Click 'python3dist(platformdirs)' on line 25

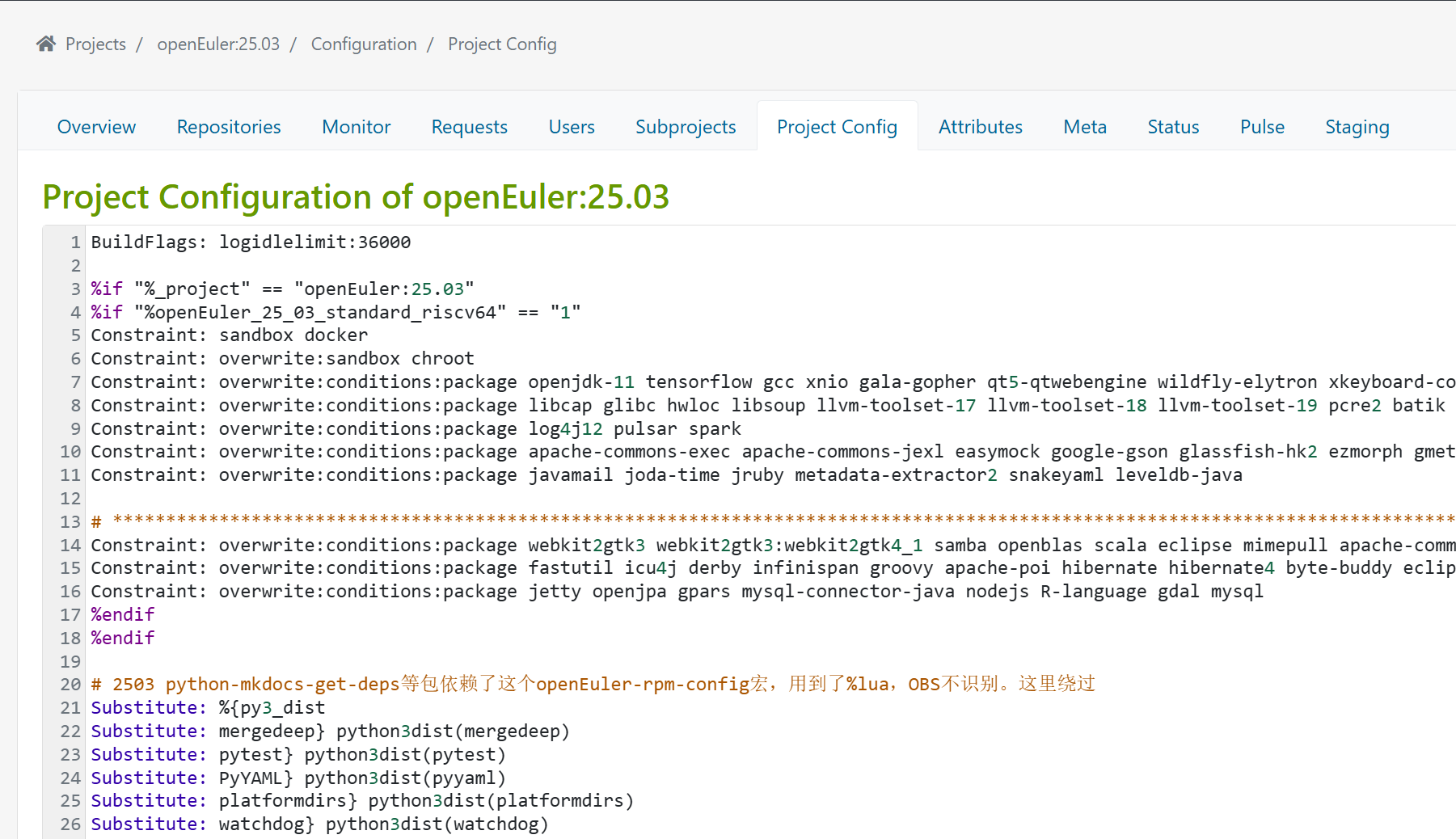click(501, 801)
